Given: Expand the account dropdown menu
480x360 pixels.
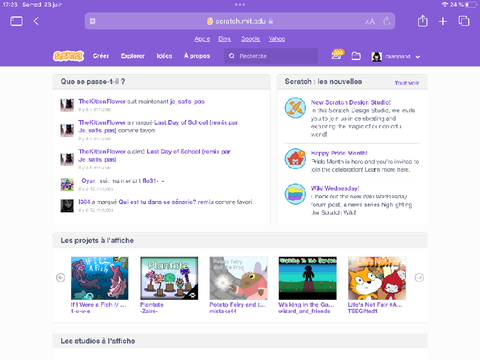Looking at the screenshot, I should (418, 57).
